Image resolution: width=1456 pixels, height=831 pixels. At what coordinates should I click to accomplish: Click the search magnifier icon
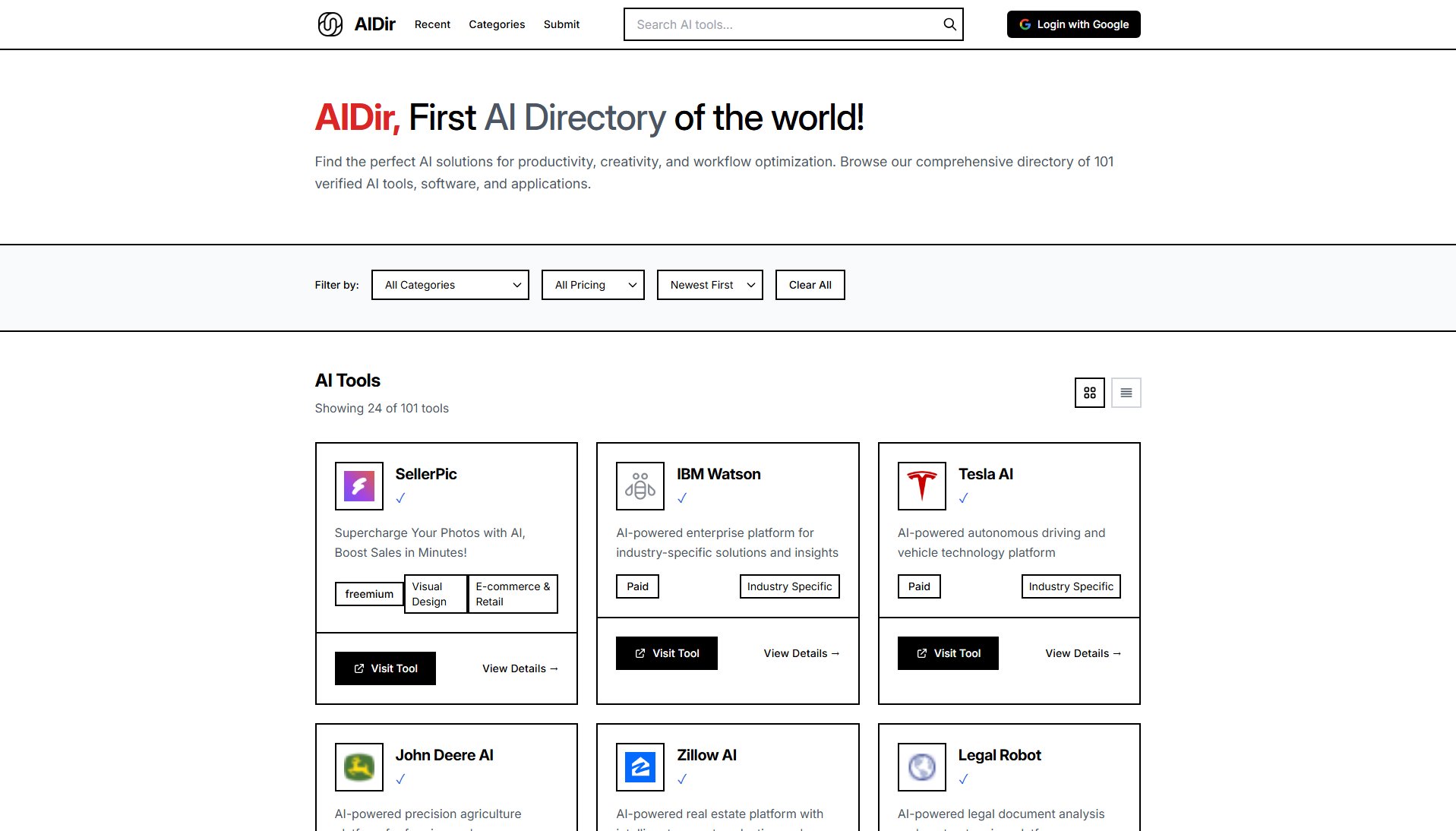point(949,24)
